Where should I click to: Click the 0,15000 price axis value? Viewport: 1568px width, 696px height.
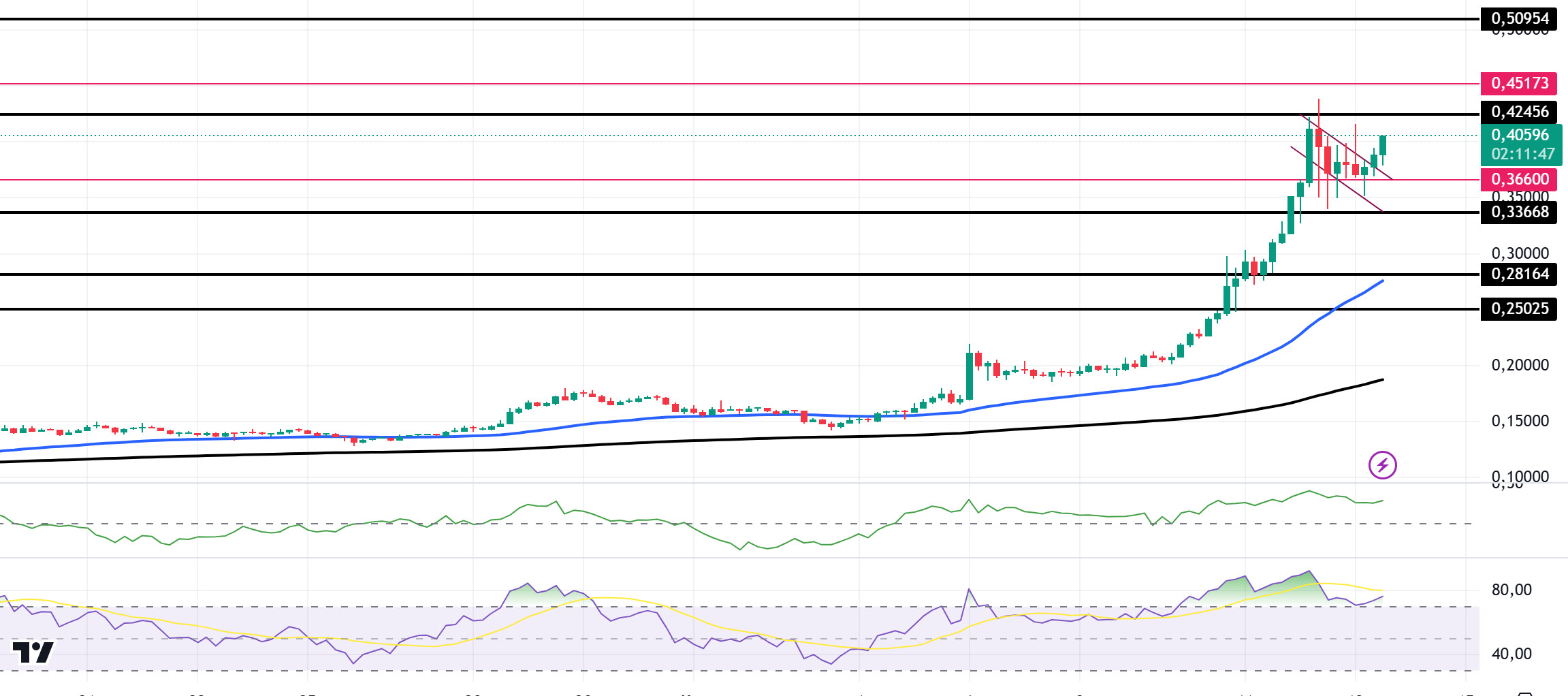pos(1520,421)
